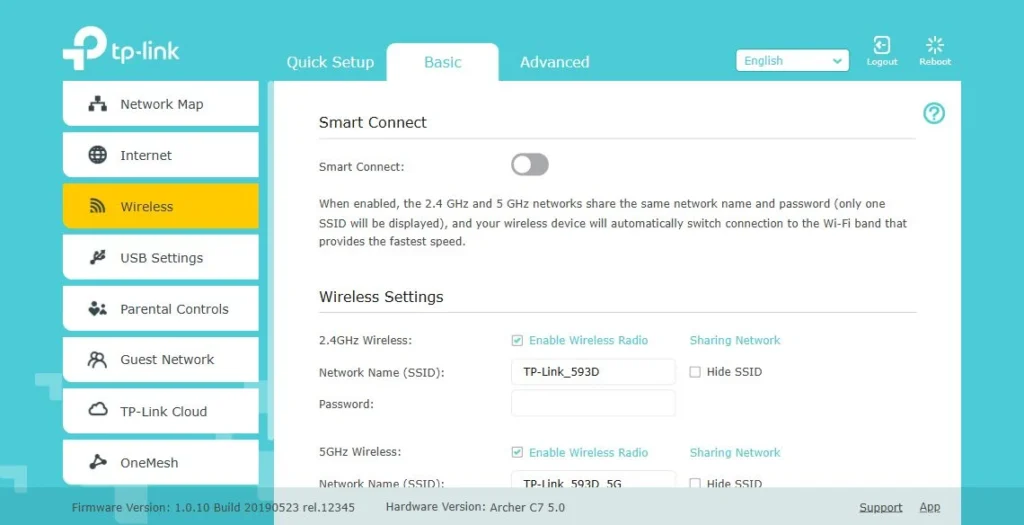Open the App link in footer
Image resolution: width=1024 pixels, height=525 pixels.
930,507
